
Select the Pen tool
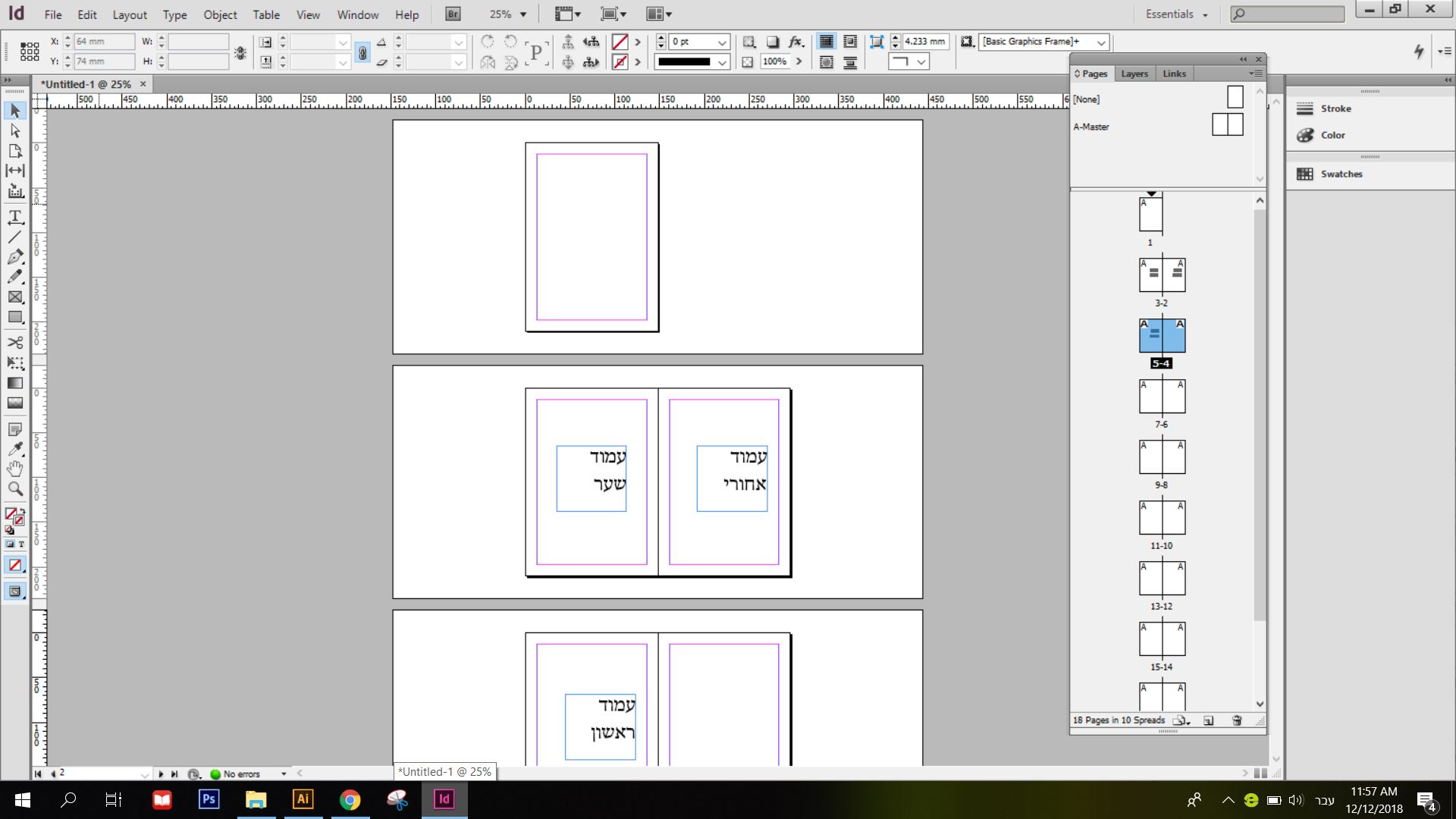(14, 257)
